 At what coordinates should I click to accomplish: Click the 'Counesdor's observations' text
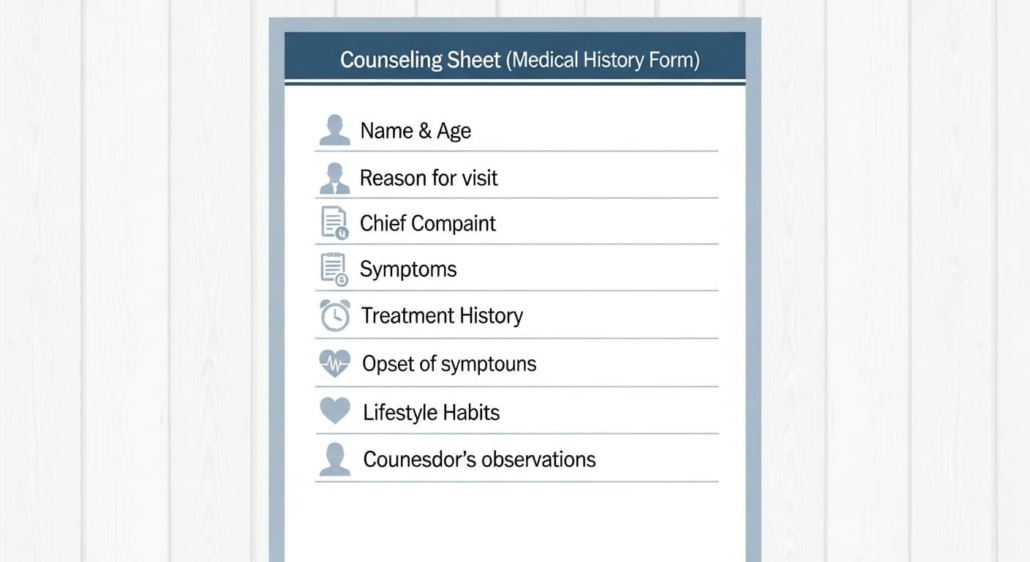tap(479, 460)
